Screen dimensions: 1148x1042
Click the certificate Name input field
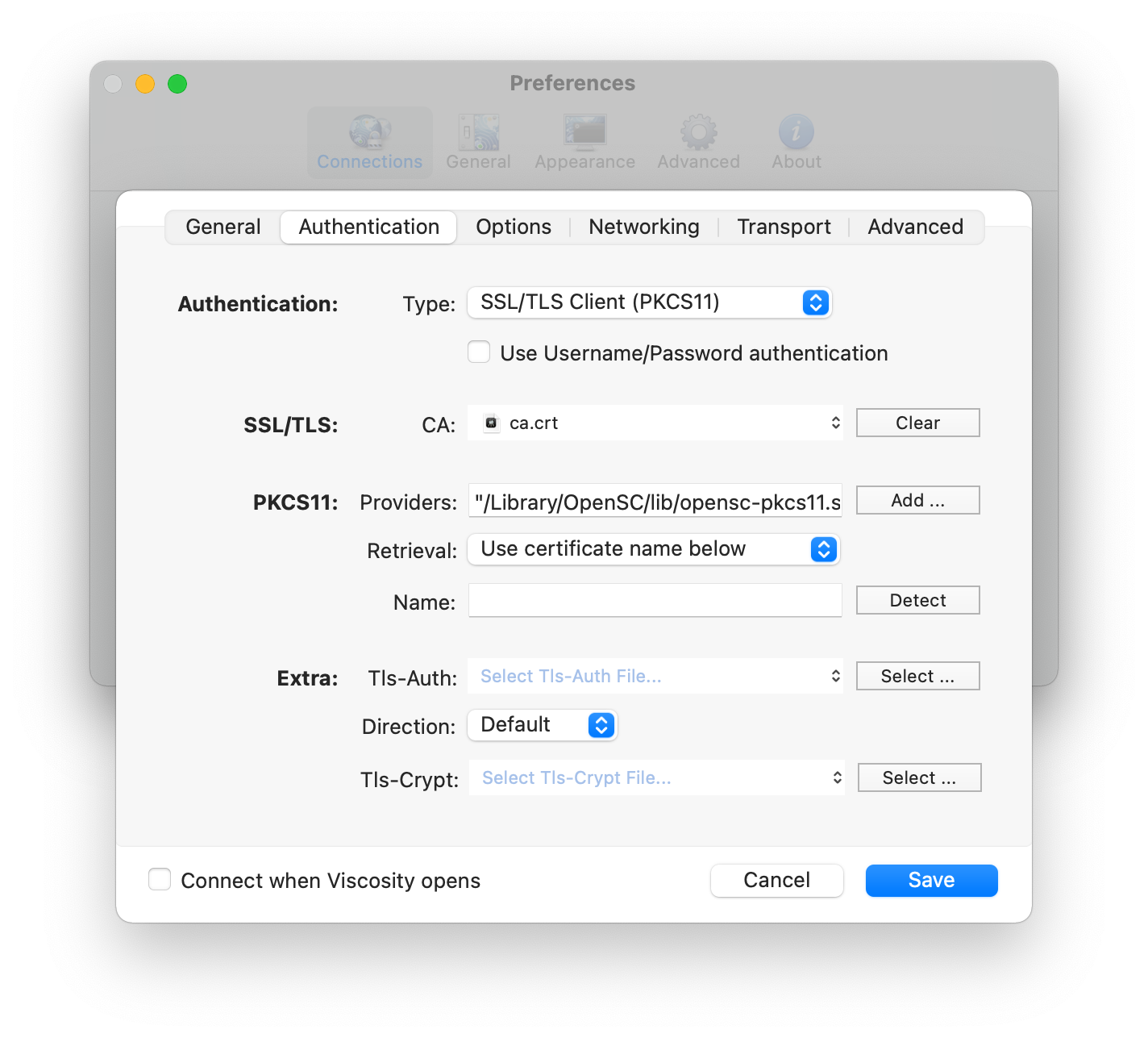655,601
